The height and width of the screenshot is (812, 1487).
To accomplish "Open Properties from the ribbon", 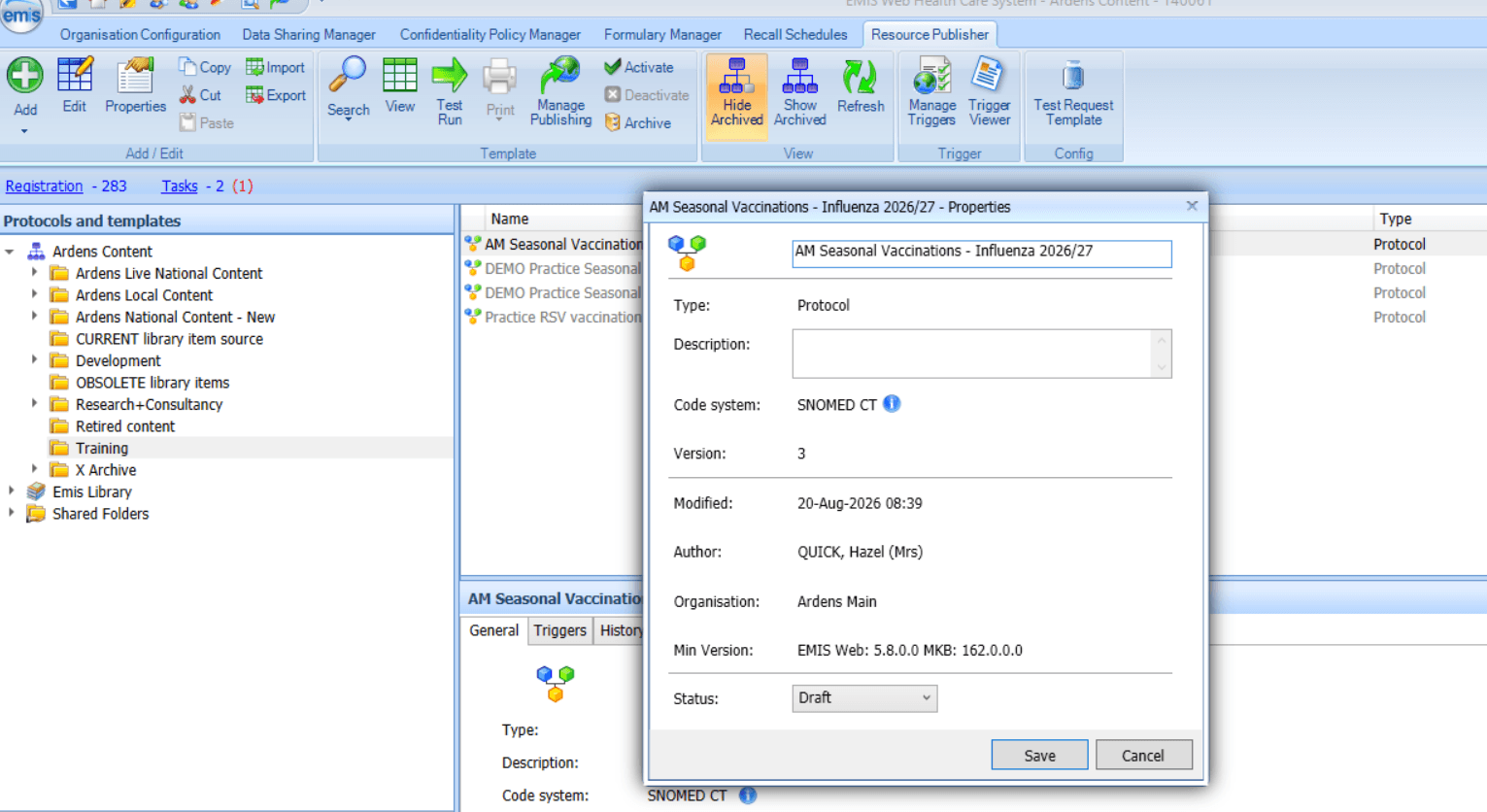I will [135, 86].
